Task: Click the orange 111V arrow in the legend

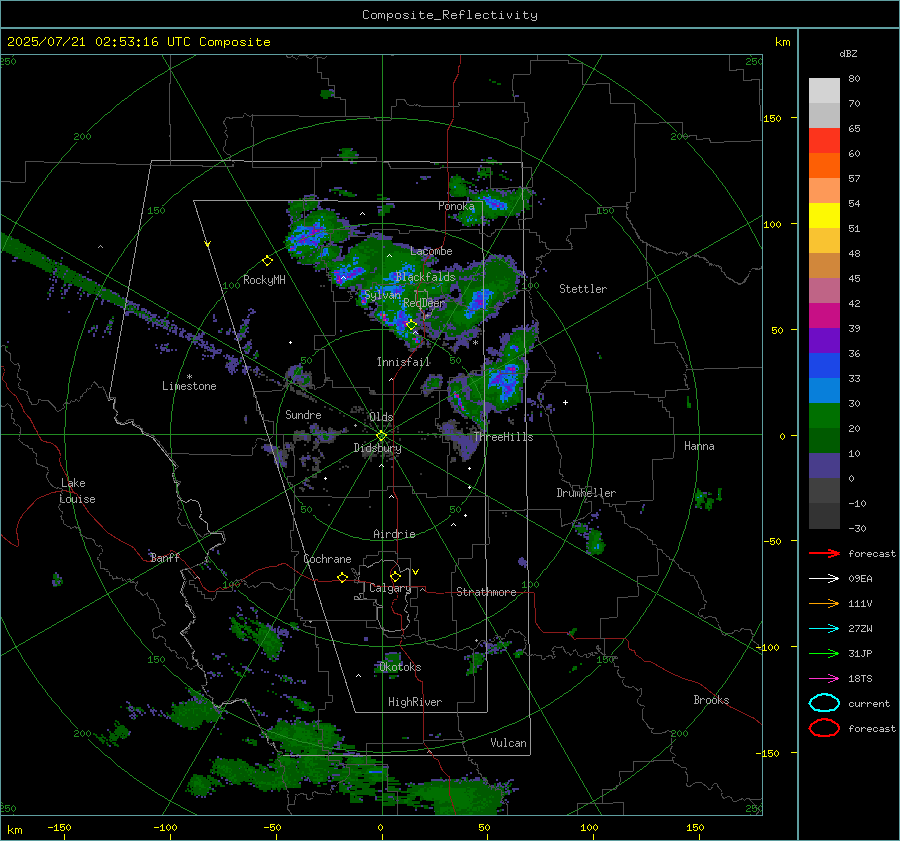Action: point(824,603)
